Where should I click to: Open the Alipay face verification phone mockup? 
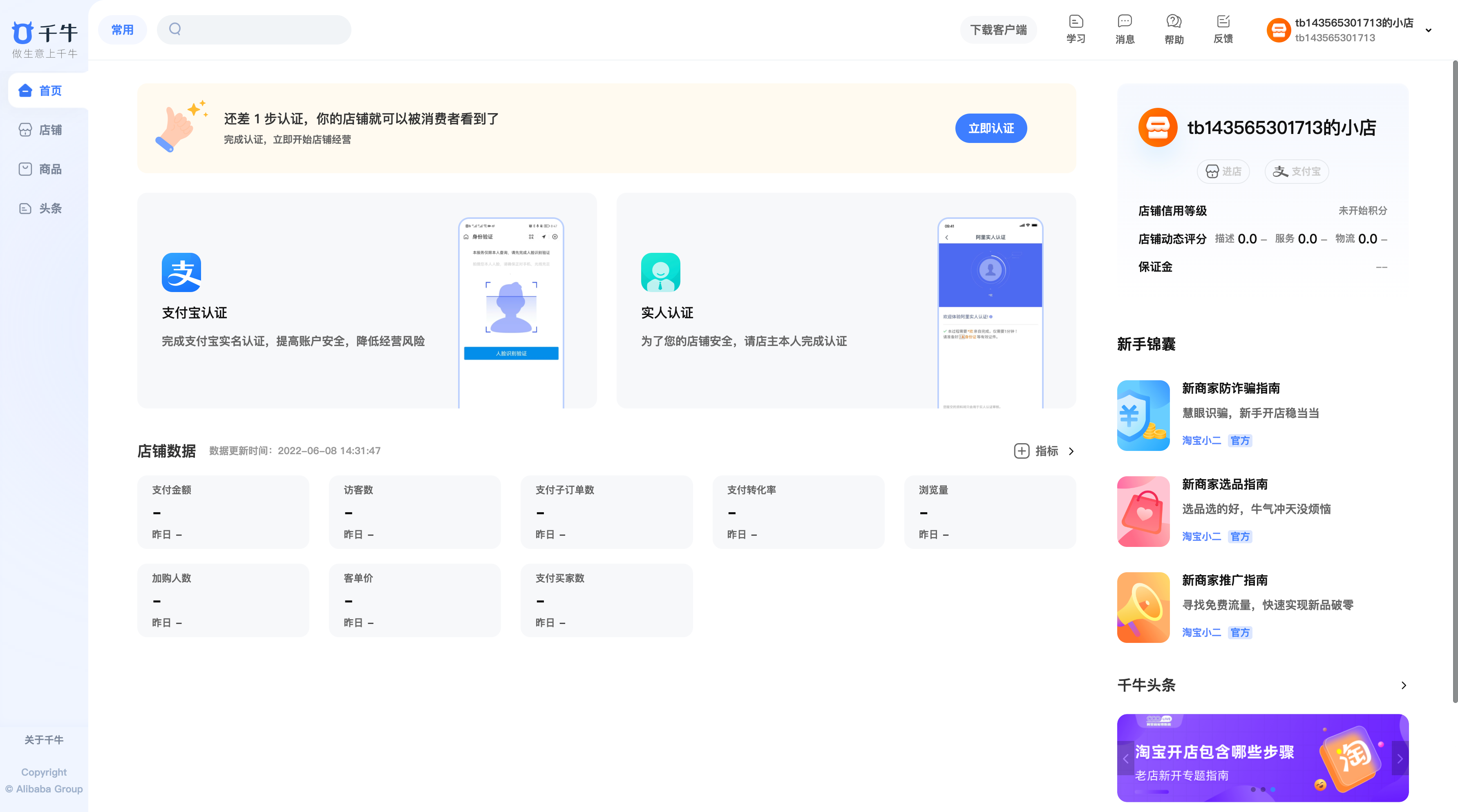(x=511, y=313)
